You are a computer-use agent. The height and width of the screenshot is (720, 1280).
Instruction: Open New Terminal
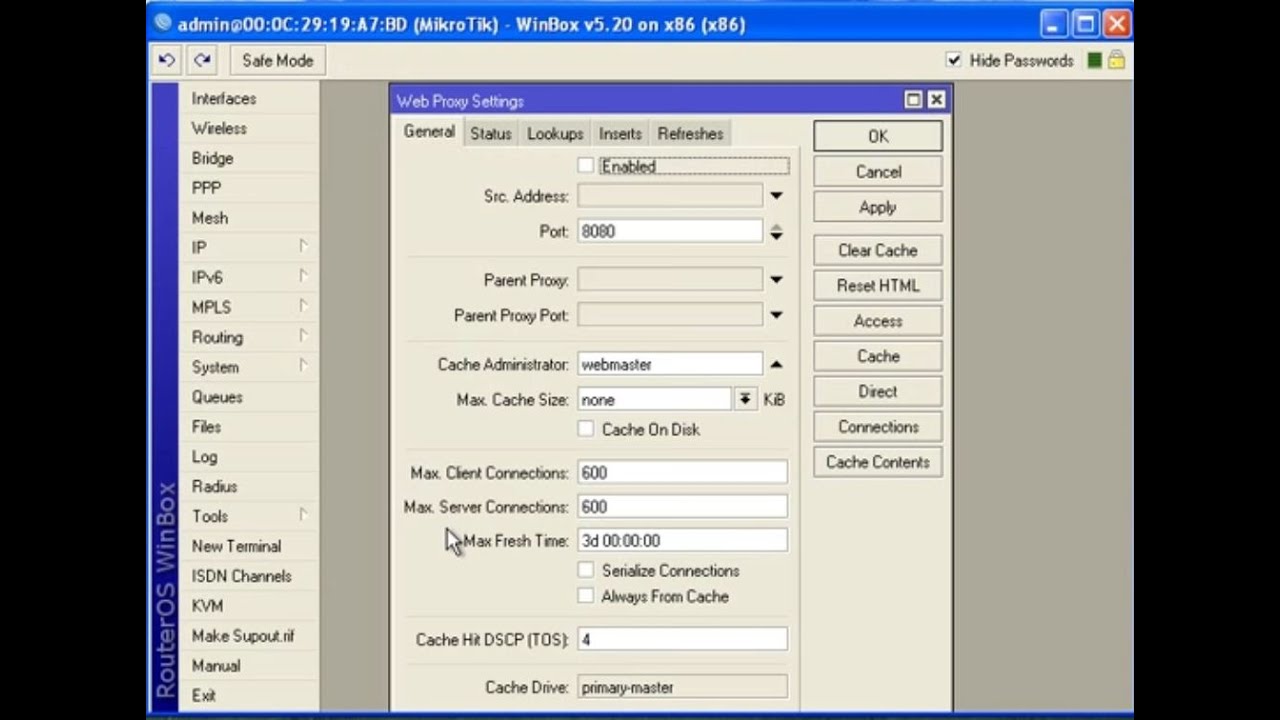click(x=236, y=546)
